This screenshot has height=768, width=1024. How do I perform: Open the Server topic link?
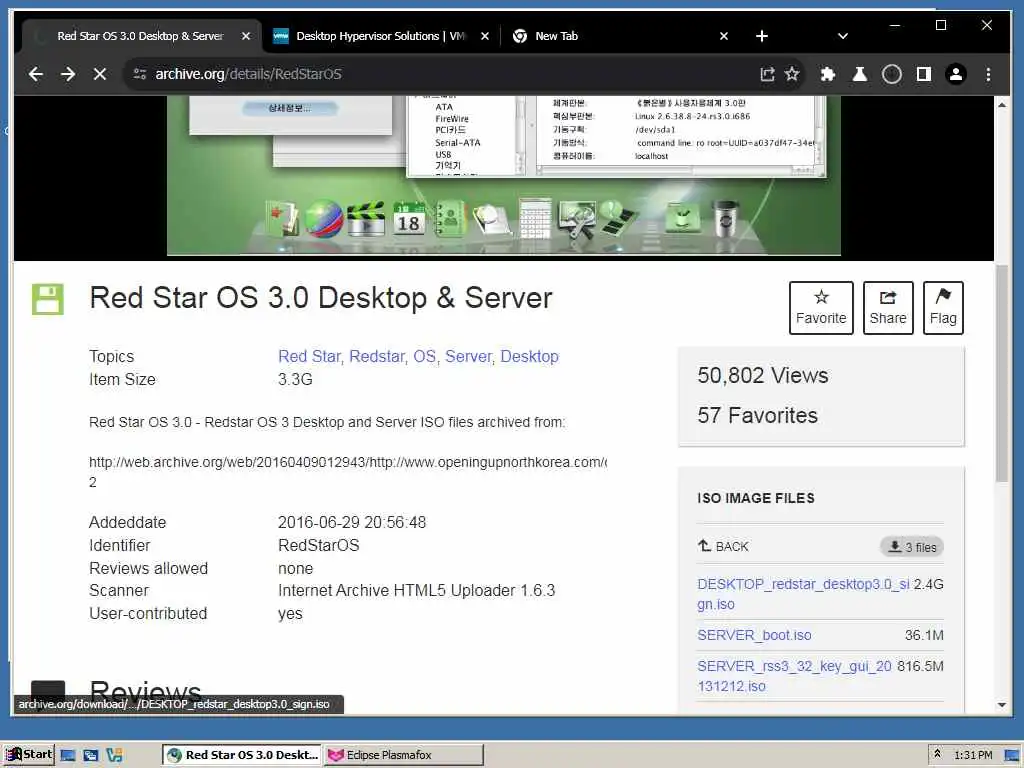[468, 357]
